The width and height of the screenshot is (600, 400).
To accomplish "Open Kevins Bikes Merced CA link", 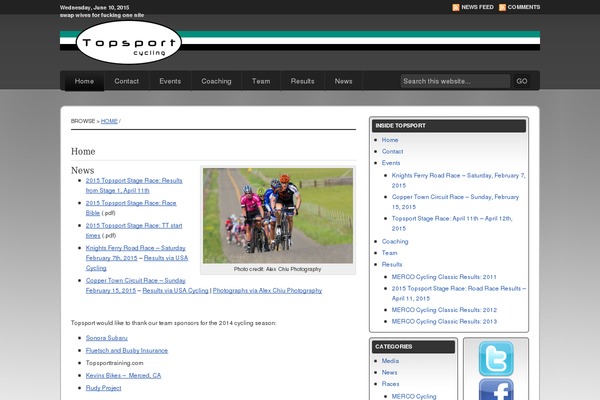I will point(123,376).
